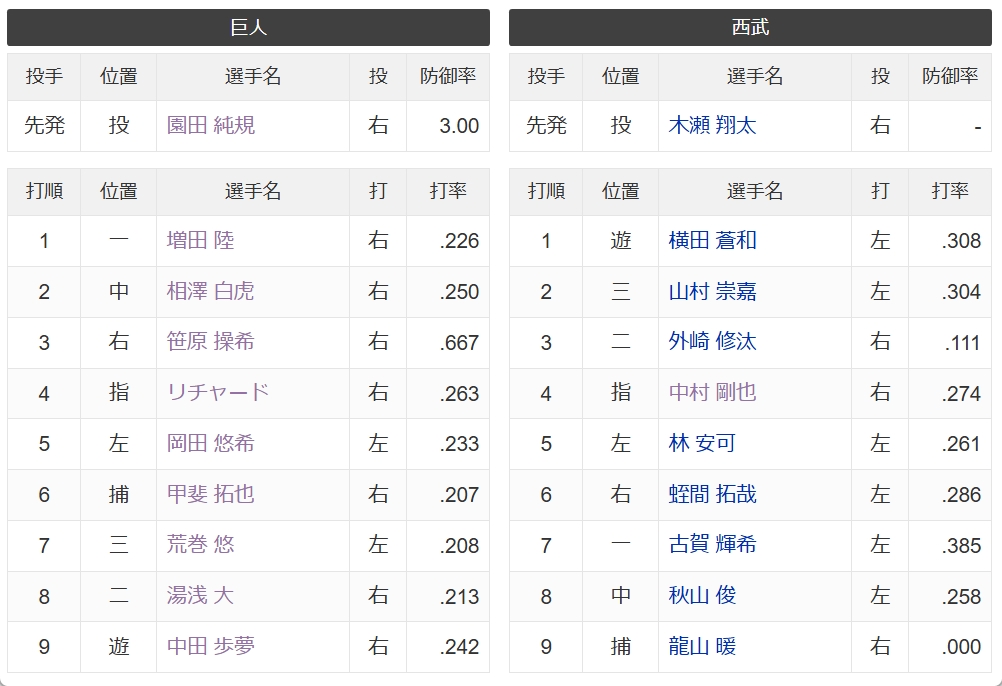Click 林 安可 player link
This screenshot has width=1002, height=686.
pyautogui.click(x=702, y=443)
